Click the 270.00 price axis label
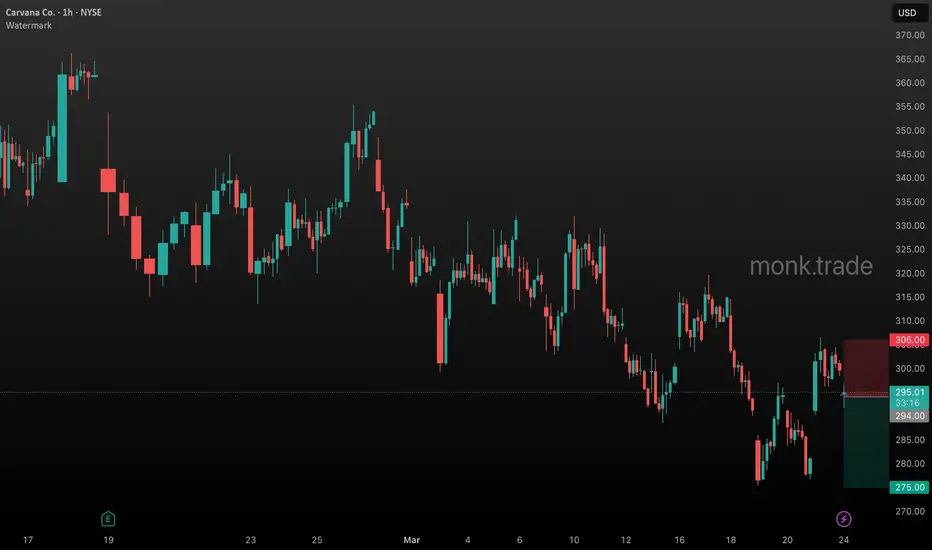Viewport: 932px width, 550px height. tap(910, 511)
